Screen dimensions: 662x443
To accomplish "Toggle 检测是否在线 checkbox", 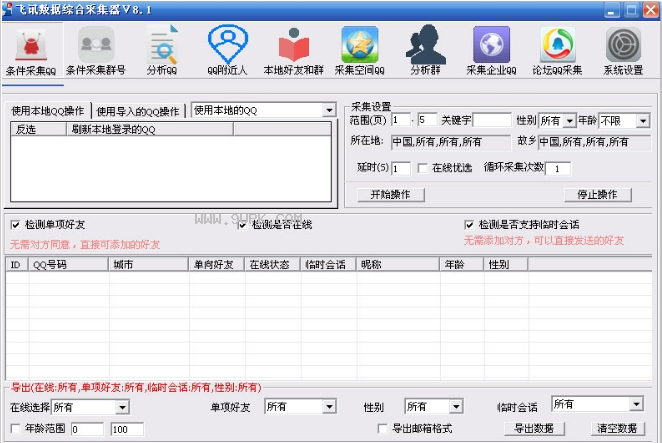I will (242, 226).
